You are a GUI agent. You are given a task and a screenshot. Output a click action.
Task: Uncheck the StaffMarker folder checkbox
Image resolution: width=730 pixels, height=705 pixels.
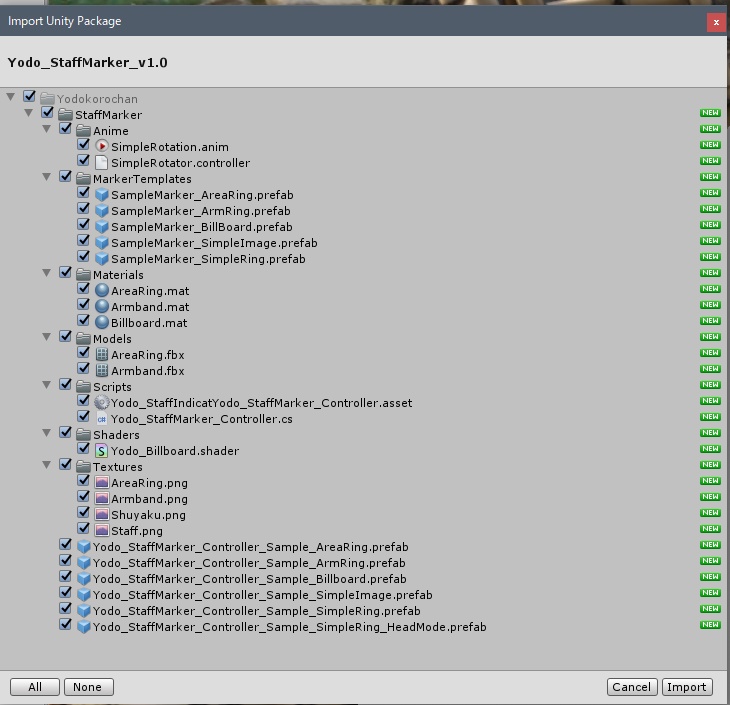(47, 112)
